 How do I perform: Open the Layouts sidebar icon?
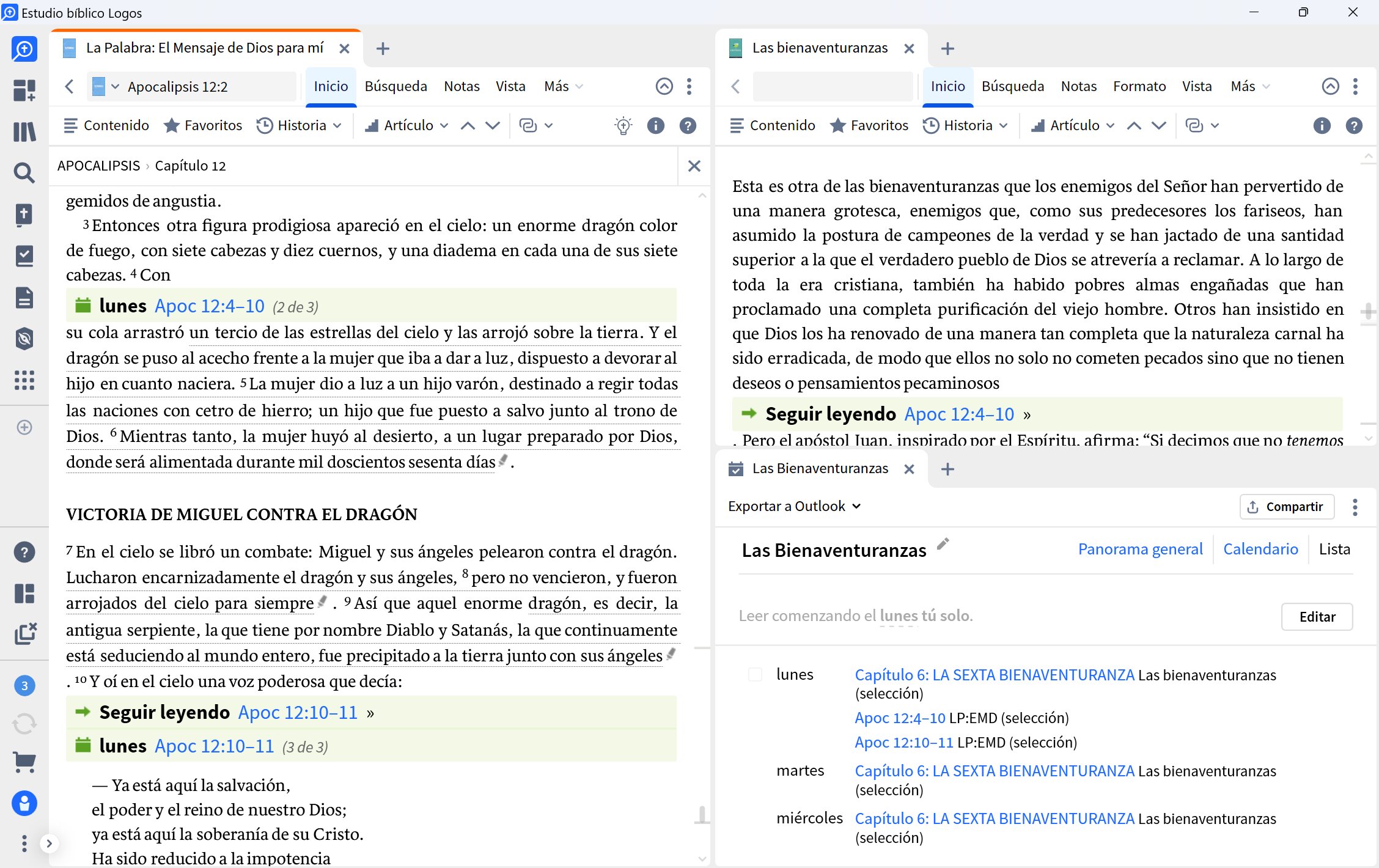24,593
